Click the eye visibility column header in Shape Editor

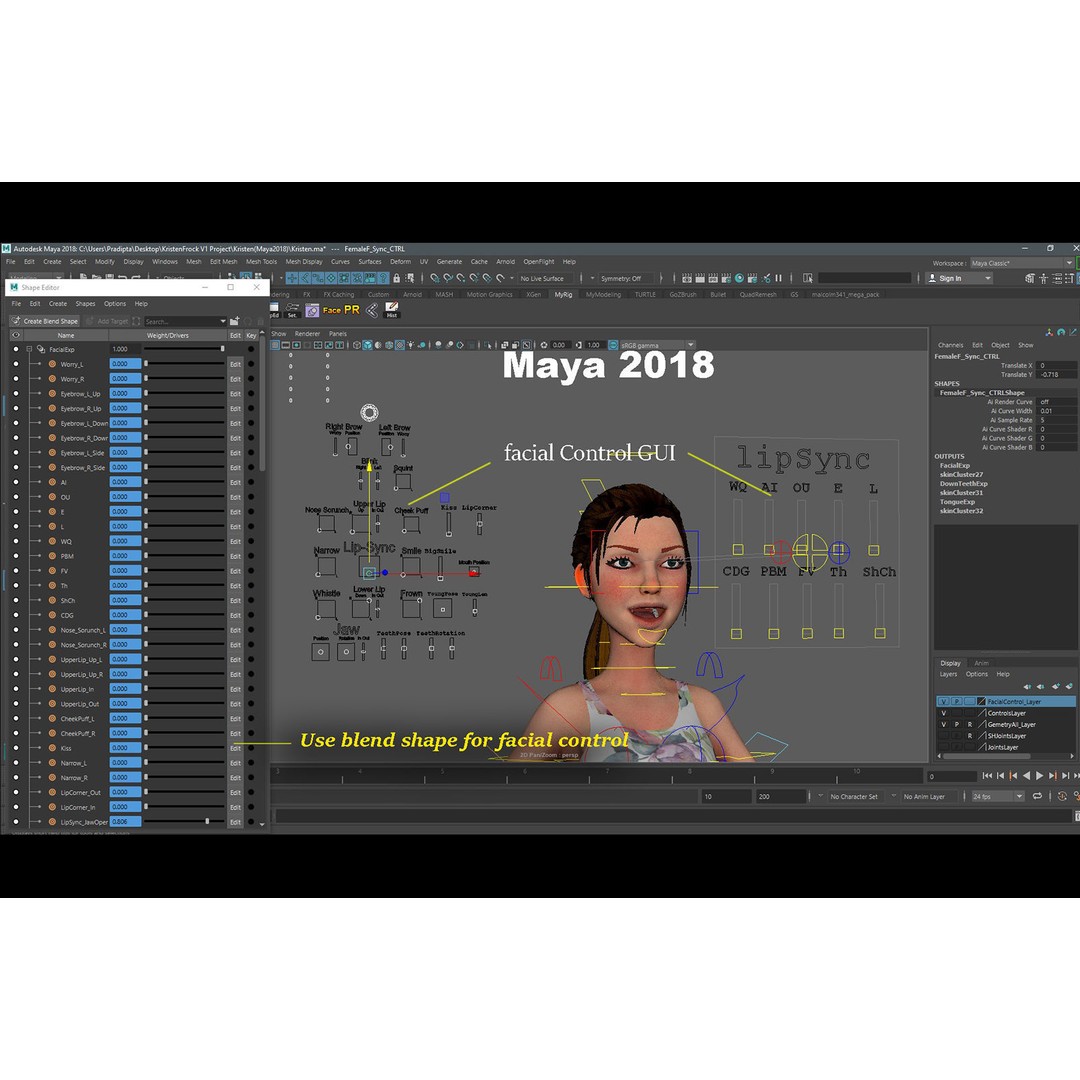coord(16,335)
